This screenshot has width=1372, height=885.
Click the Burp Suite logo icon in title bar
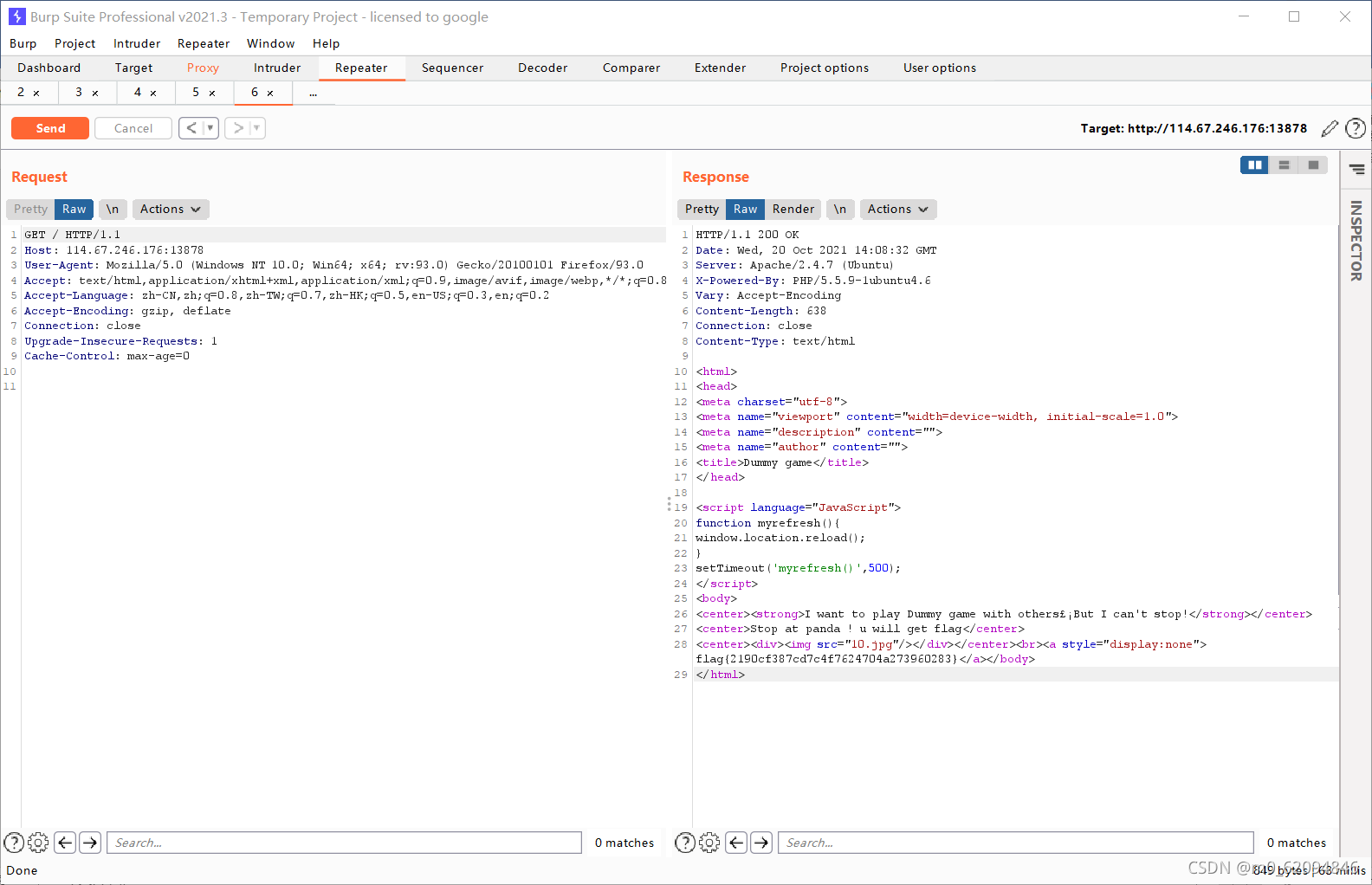point(17,16)
